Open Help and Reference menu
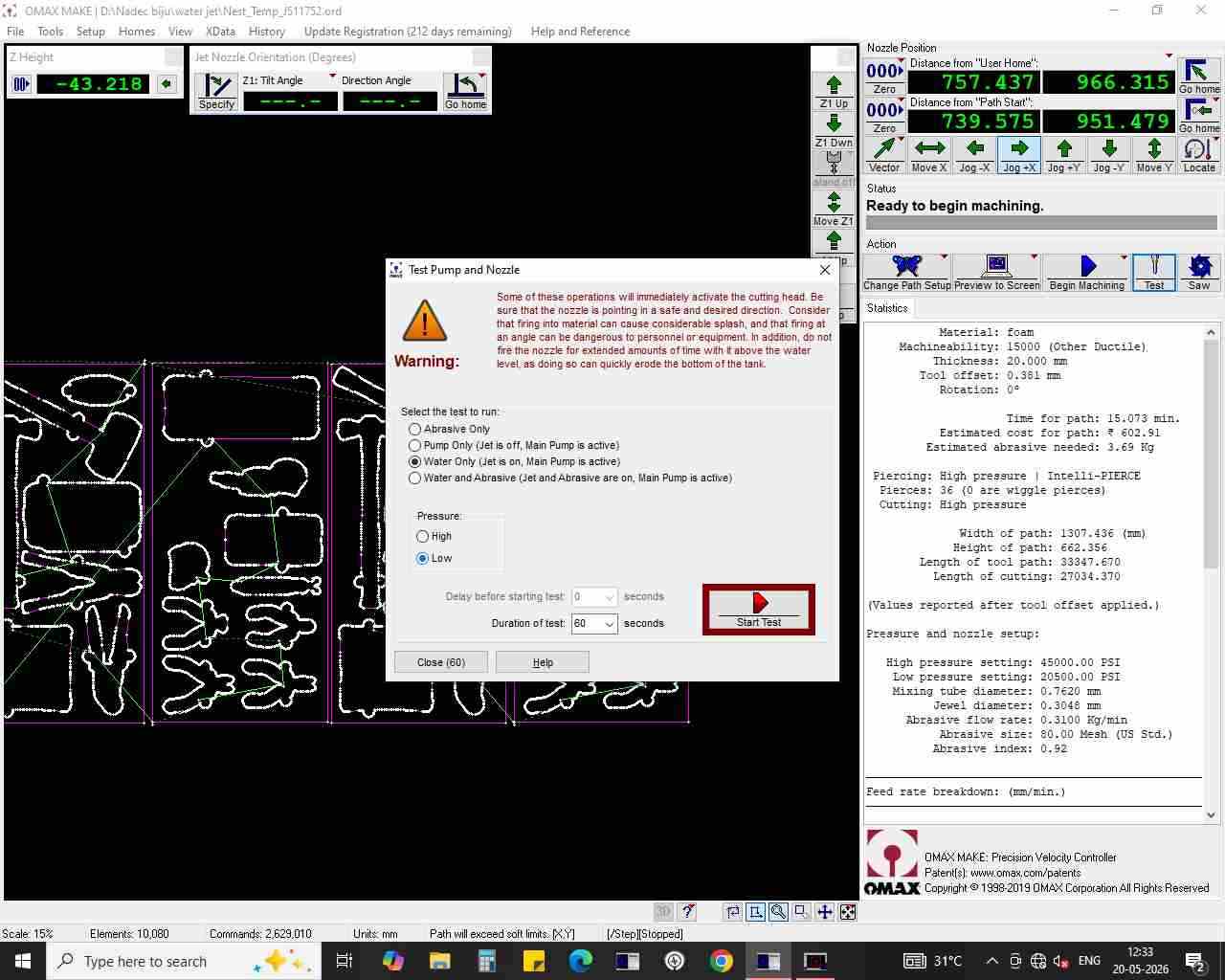The width and height of the screenshot is (1225, 980). pyautogui.click(x=580, y=32)
